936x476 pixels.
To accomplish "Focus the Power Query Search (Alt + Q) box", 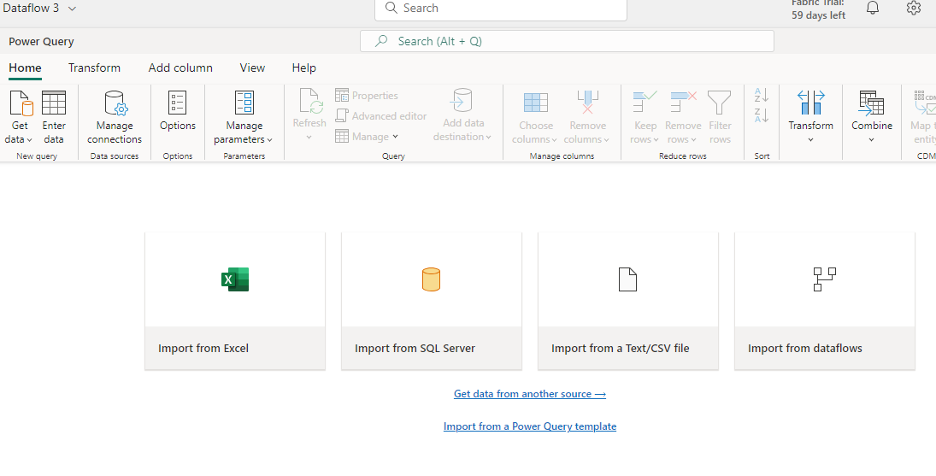I will (567, 41).
